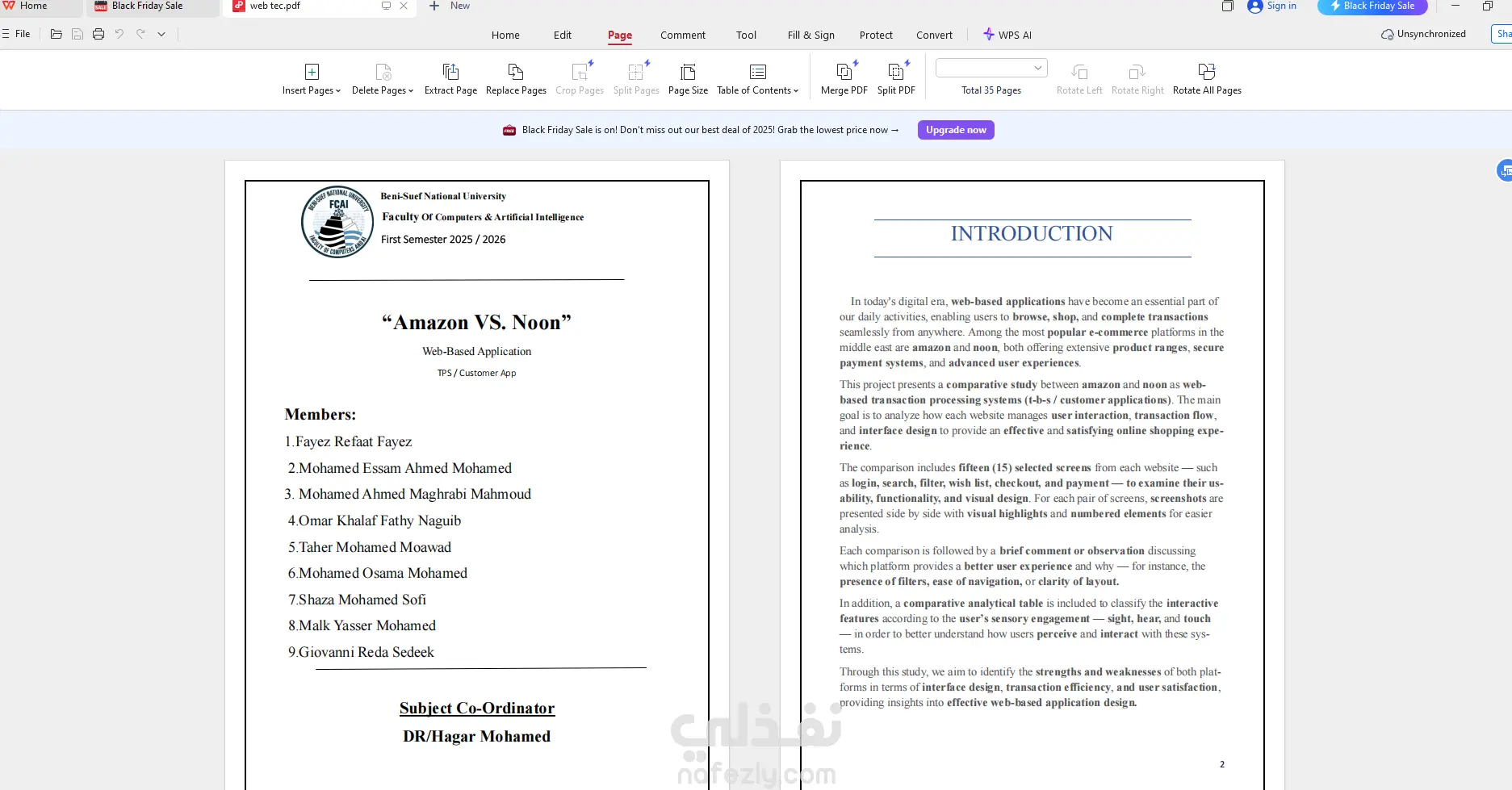Screen dimensions: 1512x790
Task: Open the page range combo box
Action: (x=991, y=68)
